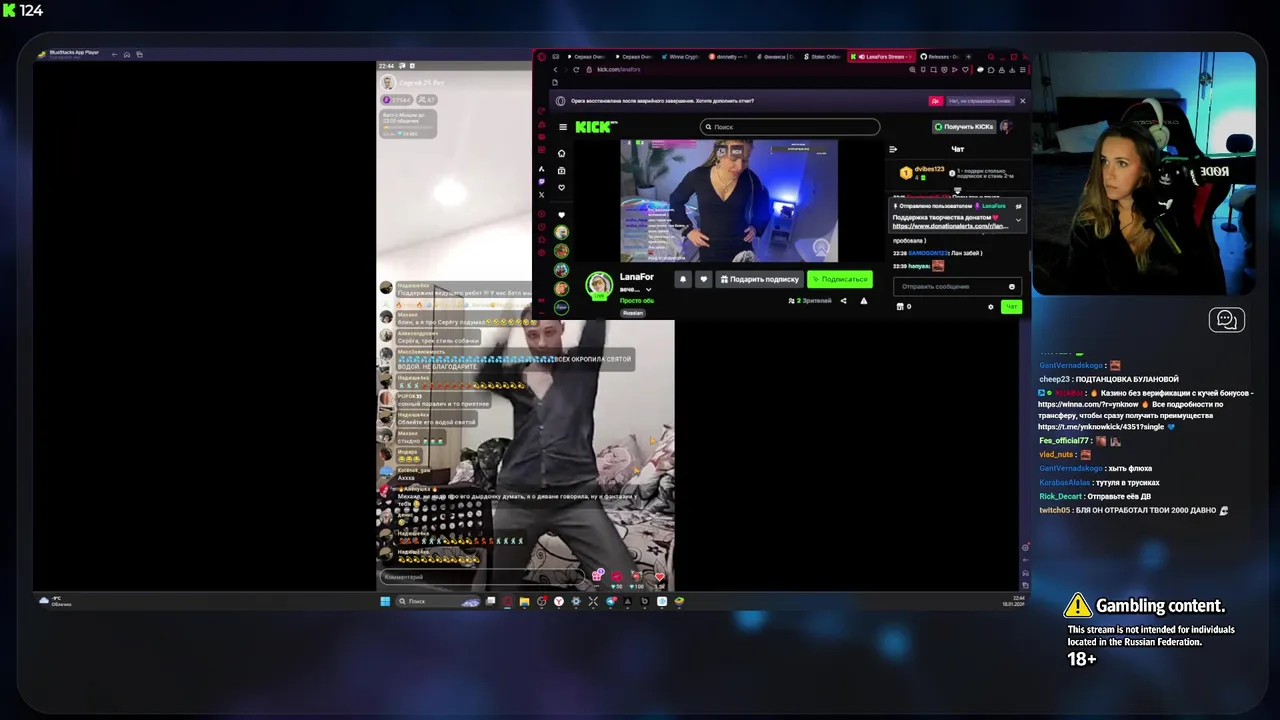Click the green KICK logo
The image size is (1280, 720).
point(596,127)
